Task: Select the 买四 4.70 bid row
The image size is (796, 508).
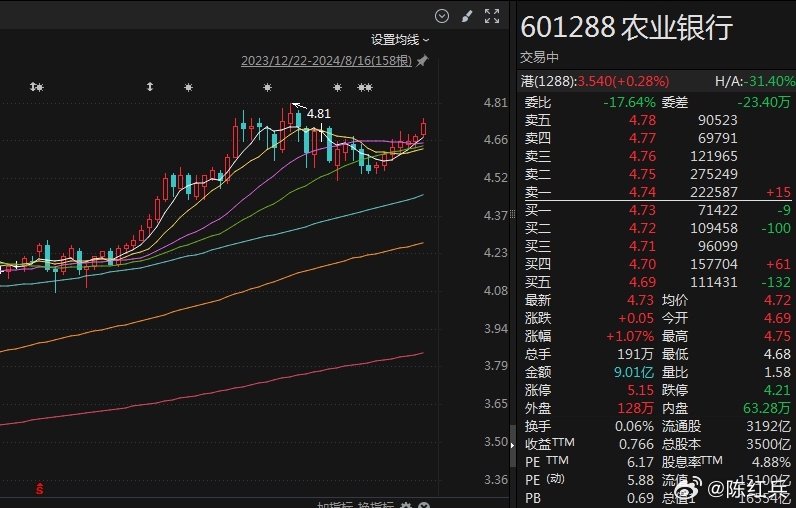Action: click(656, 264)
